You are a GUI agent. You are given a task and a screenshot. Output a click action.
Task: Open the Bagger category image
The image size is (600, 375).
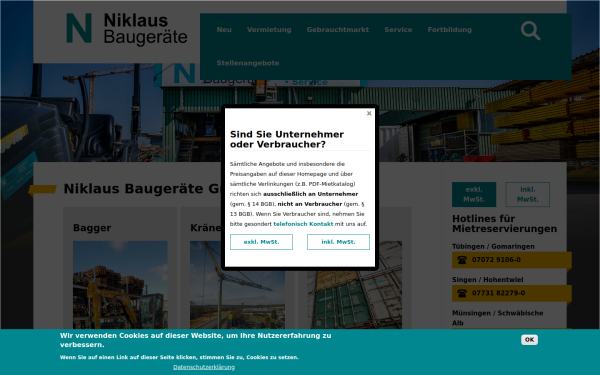[120, 285]
